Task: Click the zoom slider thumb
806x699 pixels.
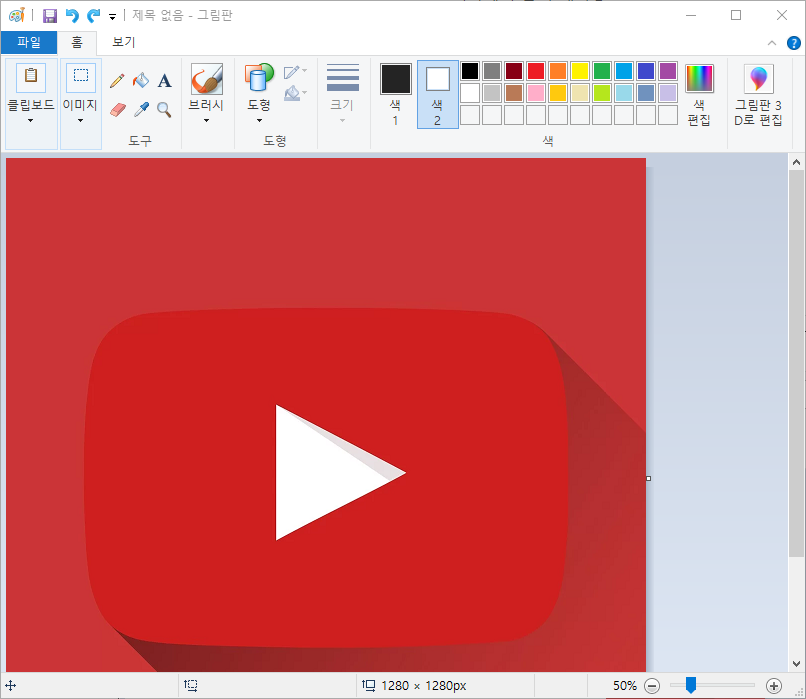Action: [691, 685]
